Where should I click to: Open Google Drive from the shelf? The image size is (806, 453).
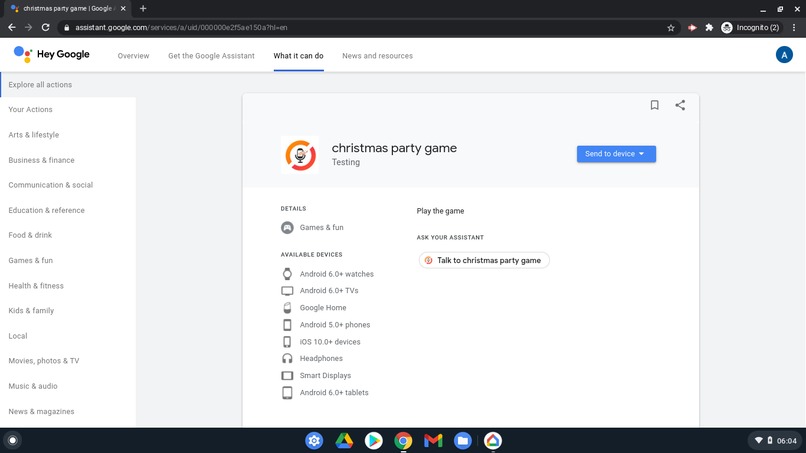tap(344, 441)
